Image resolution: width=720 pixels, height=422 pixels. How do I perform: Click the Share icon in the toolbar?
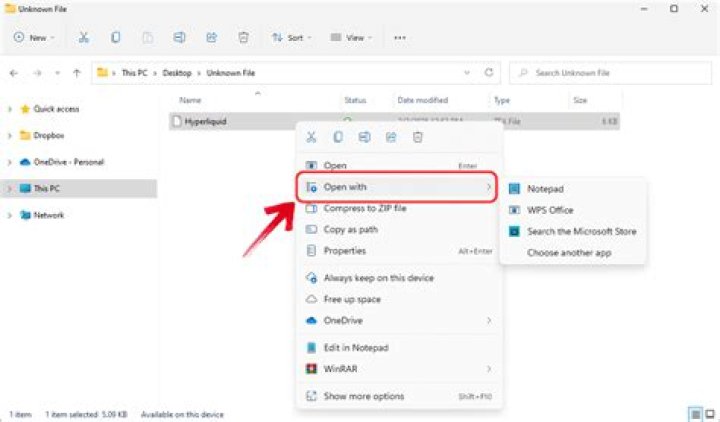click(x=212, y=37)
